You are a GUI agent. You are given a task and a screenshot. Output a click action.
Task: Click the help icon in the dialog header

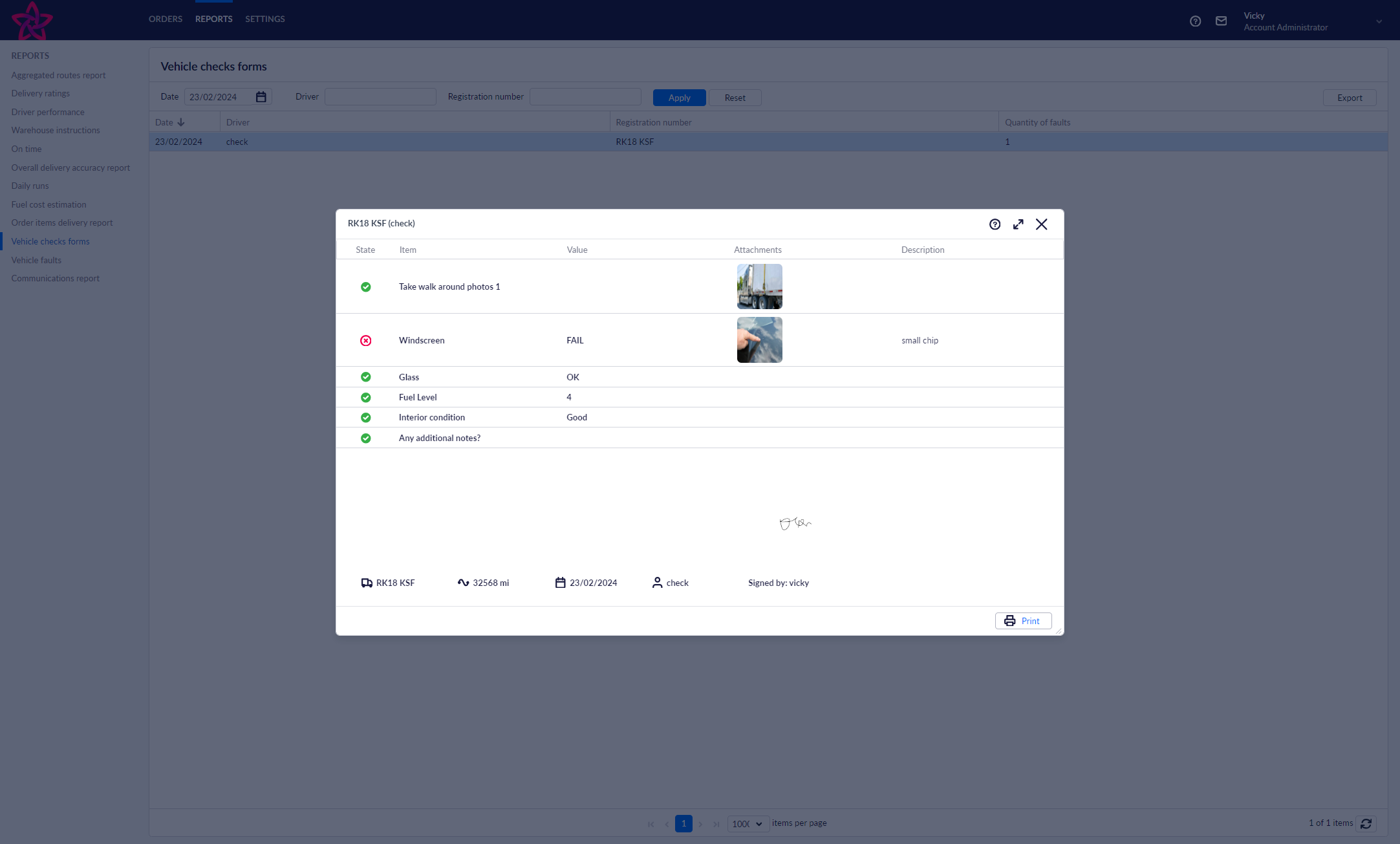click(x=995, y=224)
